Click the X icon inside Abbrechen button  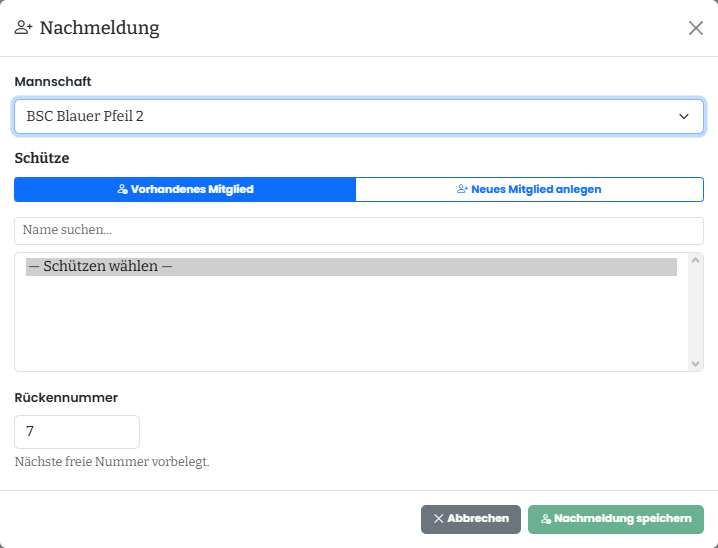(438, 518)
